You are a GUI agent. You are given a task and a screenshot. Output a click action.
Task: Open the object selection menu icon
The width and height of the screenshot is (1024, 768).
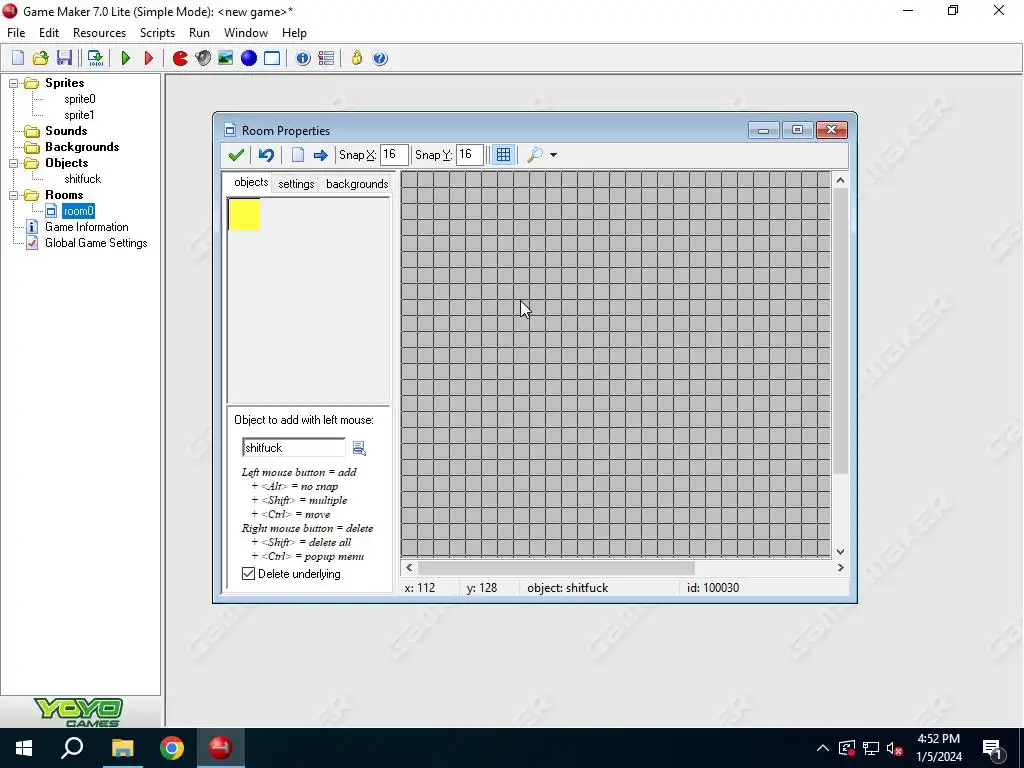click(x=359, y=448)
